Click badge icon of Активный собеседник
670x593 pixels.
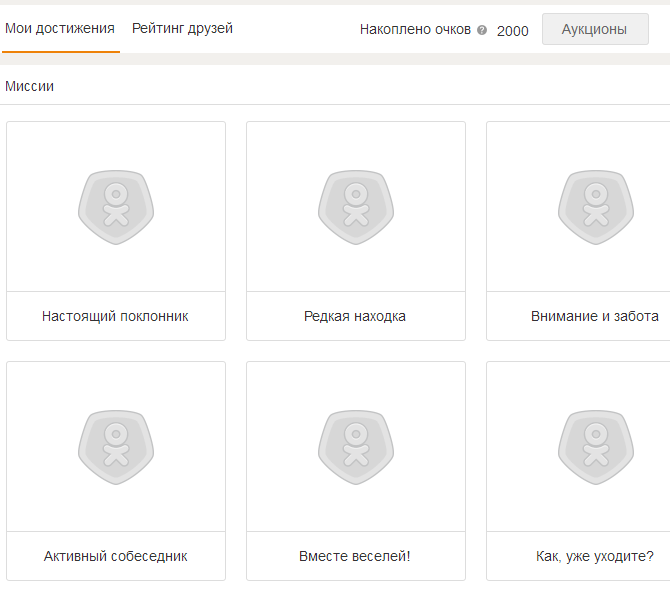(x=116, y=447)
